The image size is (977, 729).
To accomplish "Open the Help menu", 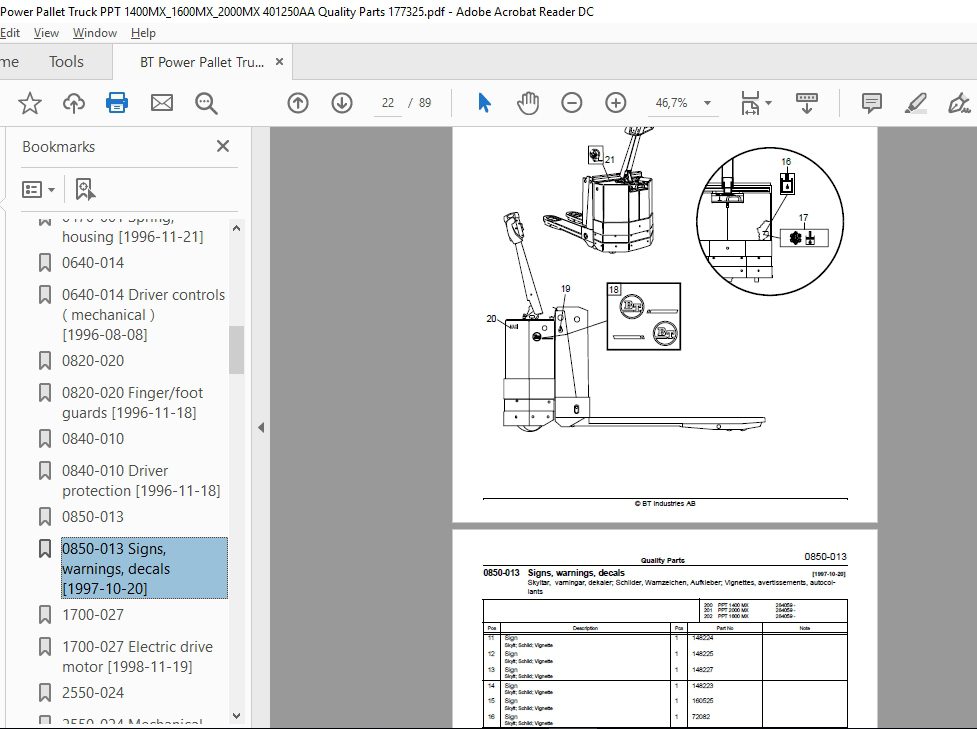I will (x=143, y=33).
